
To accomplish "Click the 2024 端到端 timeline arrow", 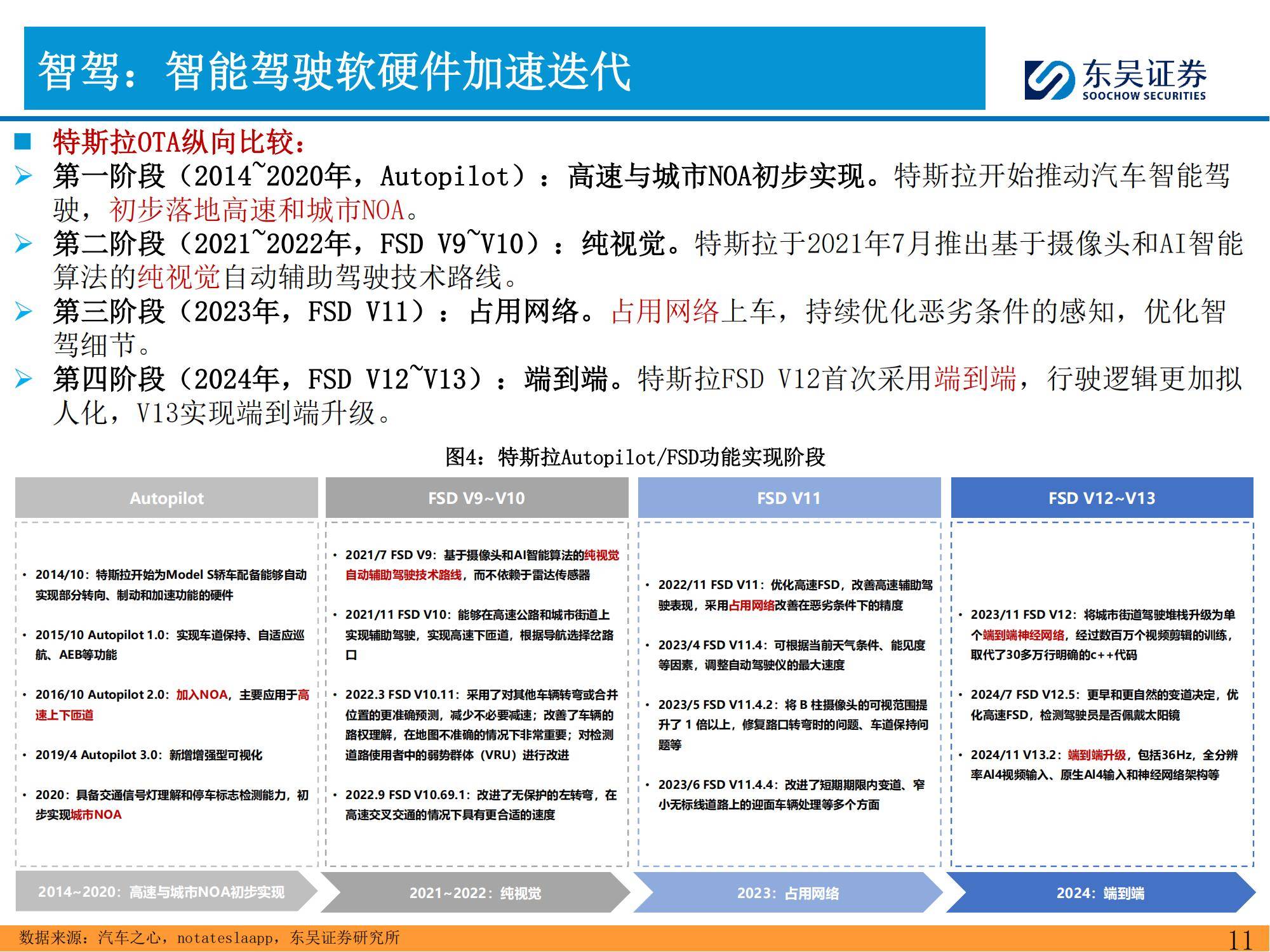I will click(x=1100, y=893).
